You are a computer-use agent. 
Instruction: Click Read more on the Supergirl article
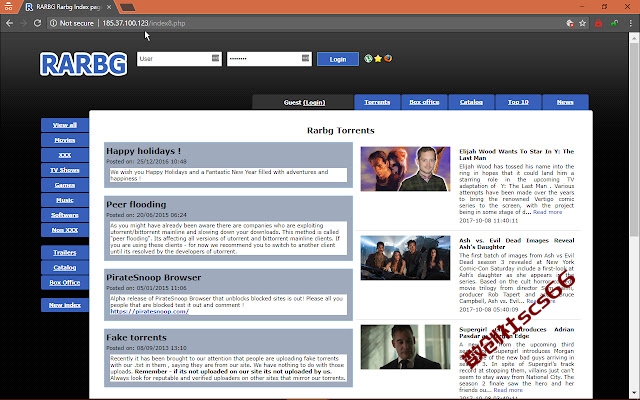[x=508, y=390]
